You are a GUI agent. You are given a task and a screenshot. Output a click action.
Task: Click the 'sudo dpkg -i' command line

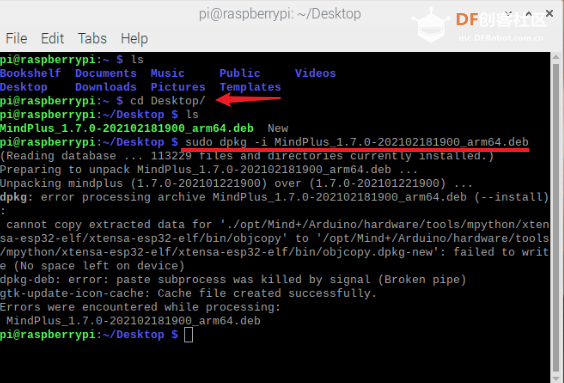357,142
